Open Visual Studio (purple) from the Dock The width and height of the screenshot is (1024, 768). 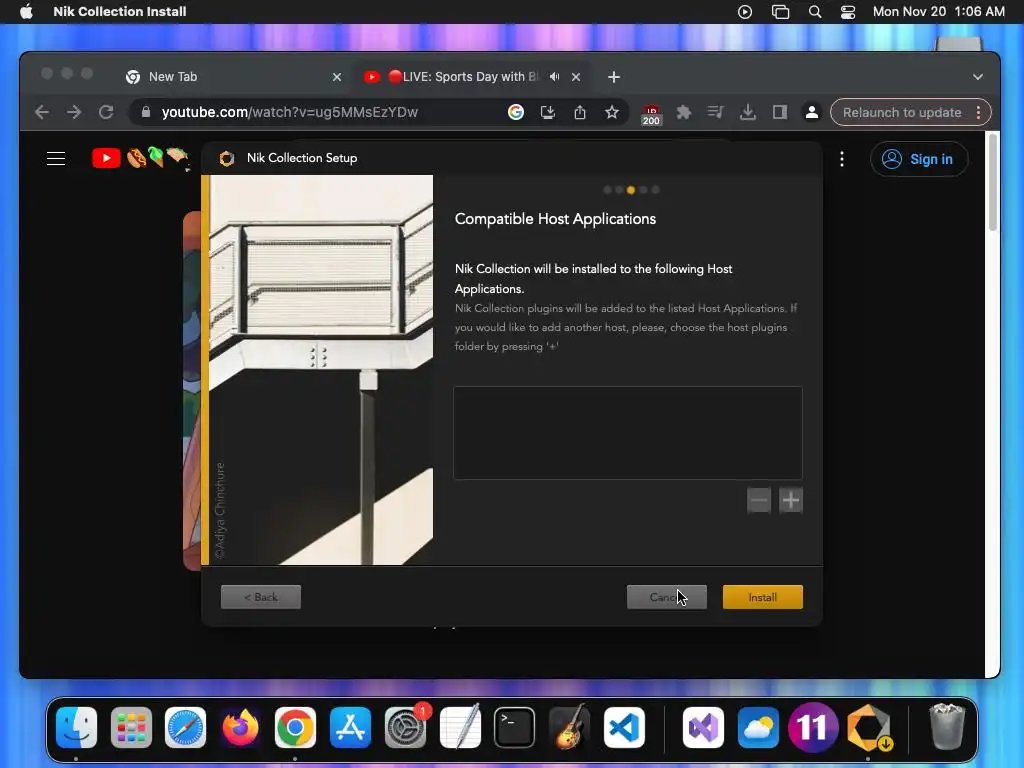tap(703, 727)
